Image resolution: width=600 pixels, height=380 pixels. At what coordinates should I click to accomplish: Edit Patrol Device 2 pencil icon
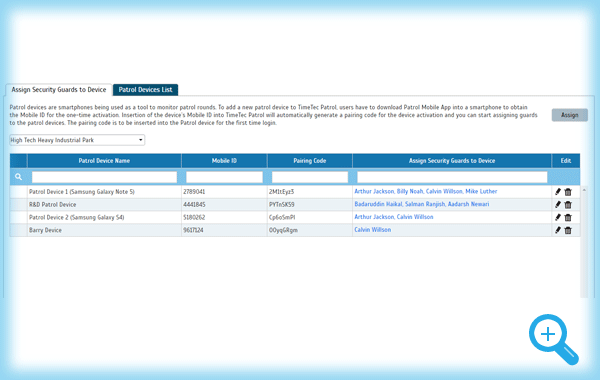pyautogui.click(x=558, y=217)
